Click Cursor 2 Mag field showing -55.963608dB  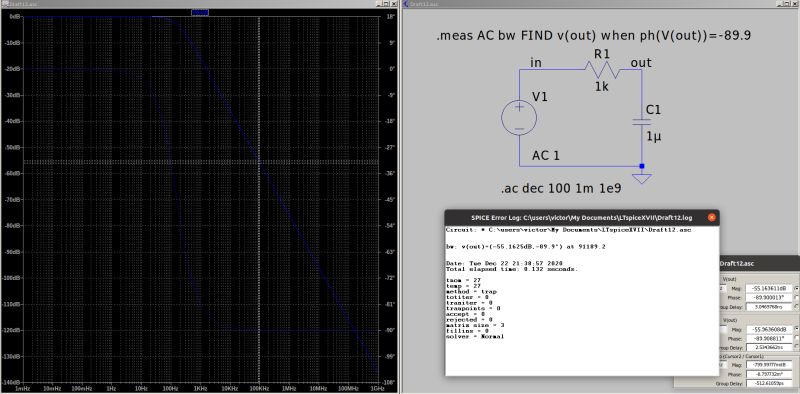[769, 329]
